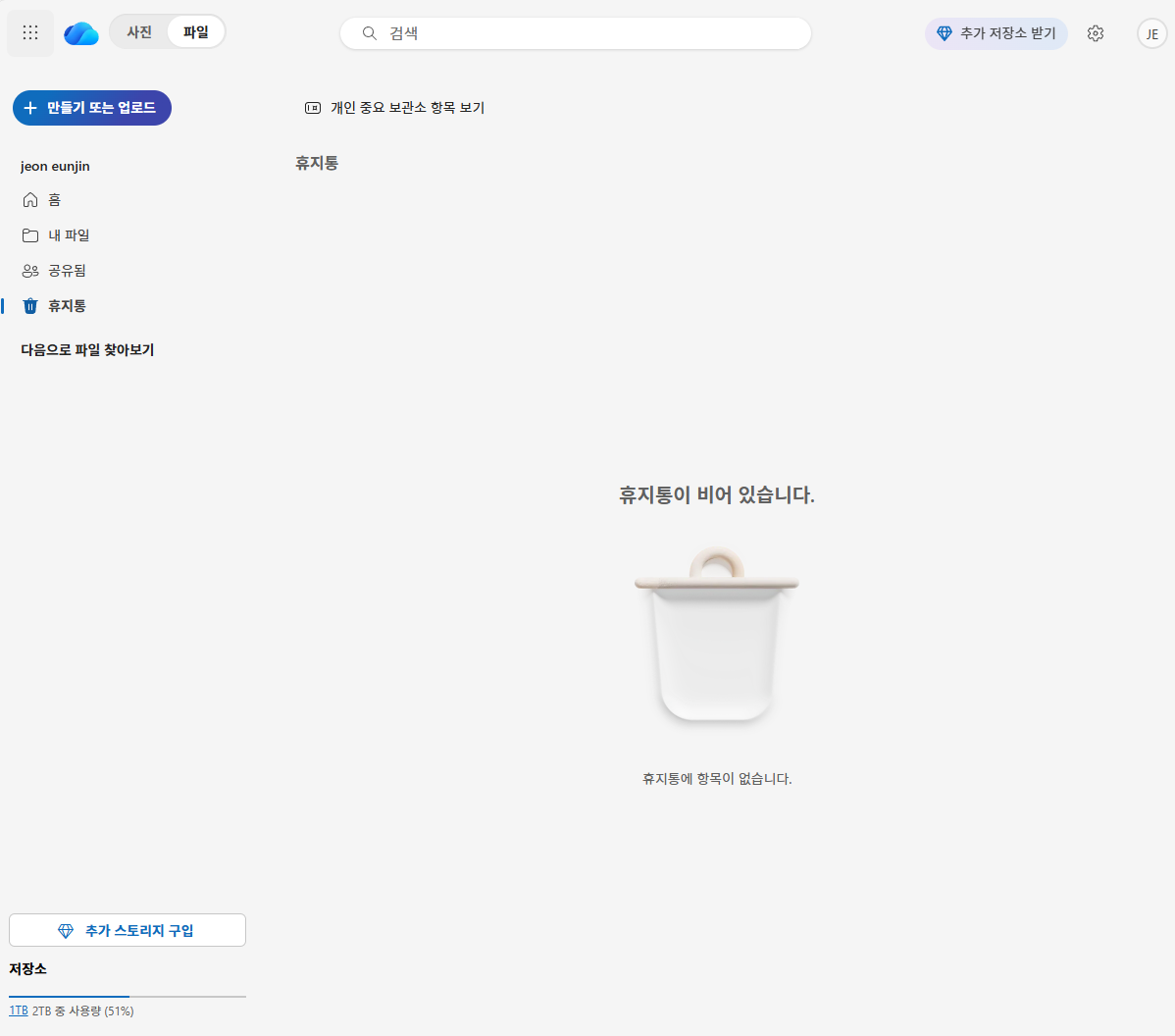1175x1036 pixels.
Task: Click the diamond icon in 추가 저장소 받기
Action: [945, 33]
